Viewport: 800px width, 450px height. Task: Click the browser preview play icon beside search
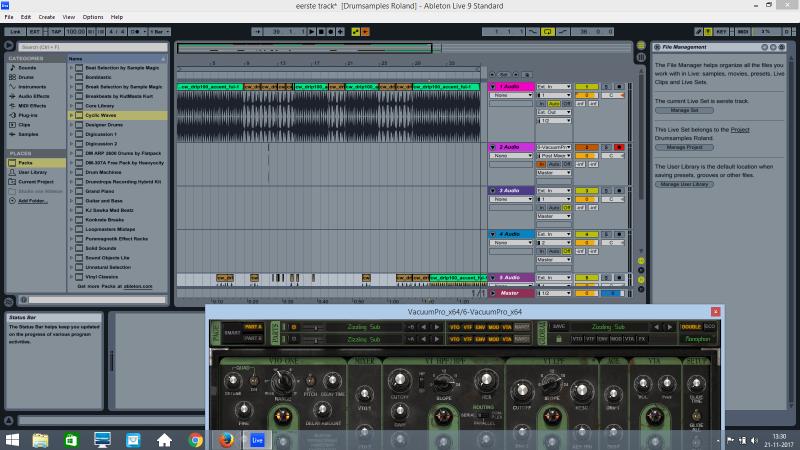pos(9,46)
